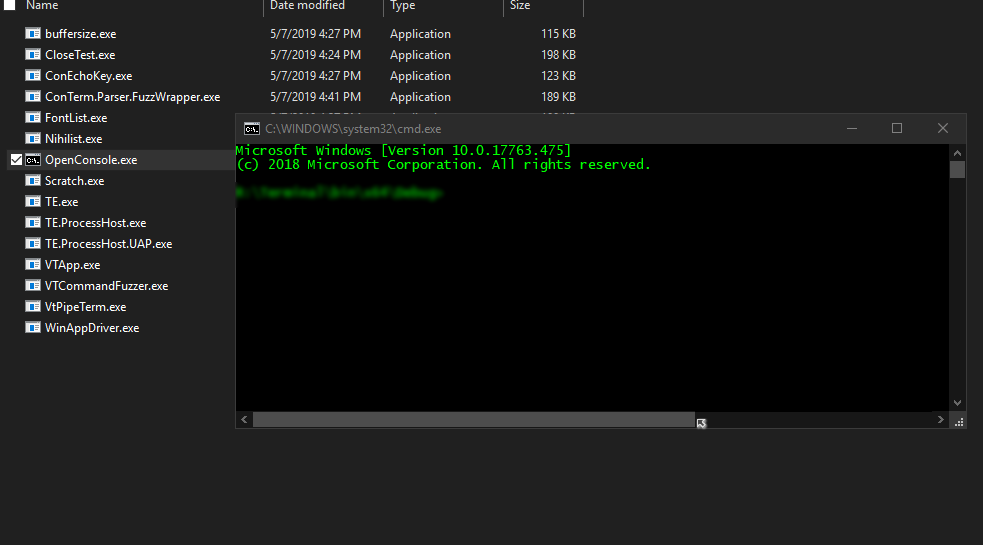Click the cmd.exe scroll down arrow
The height and width of the screenshot is (545, 983).
[957, 403]
